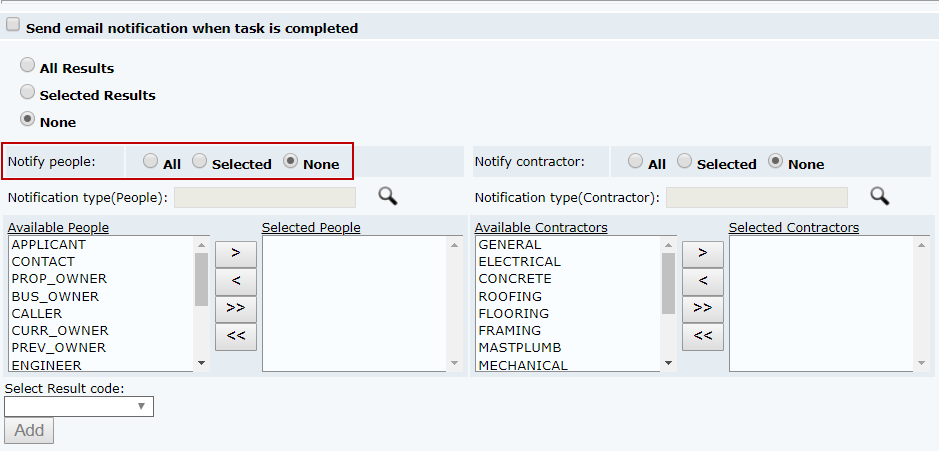Open the Select Result code dropdown

tap(79, 406)
